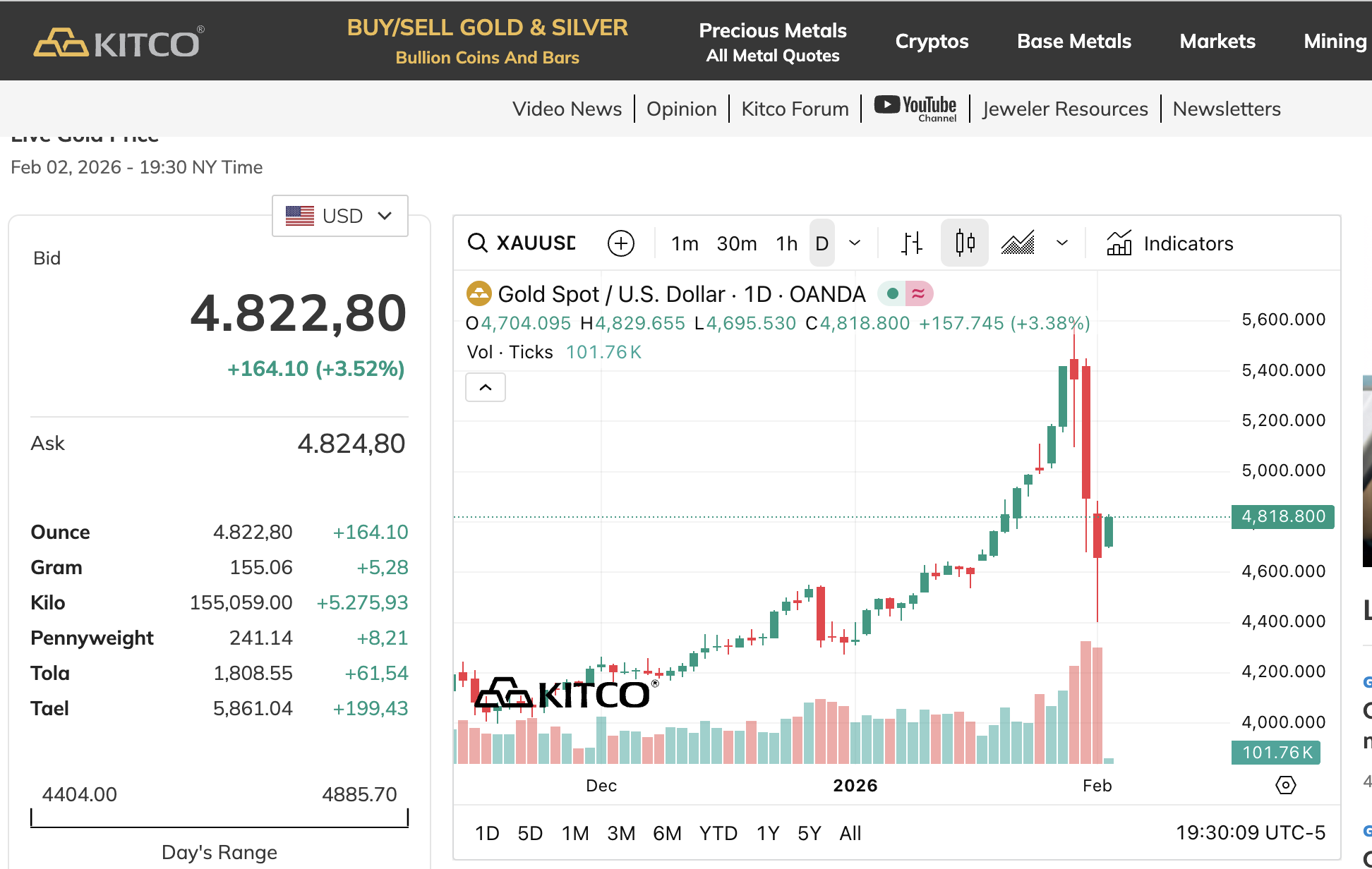Select the 1m chart interval
The image size is (1372, 869).
click(x=685, y=243)
